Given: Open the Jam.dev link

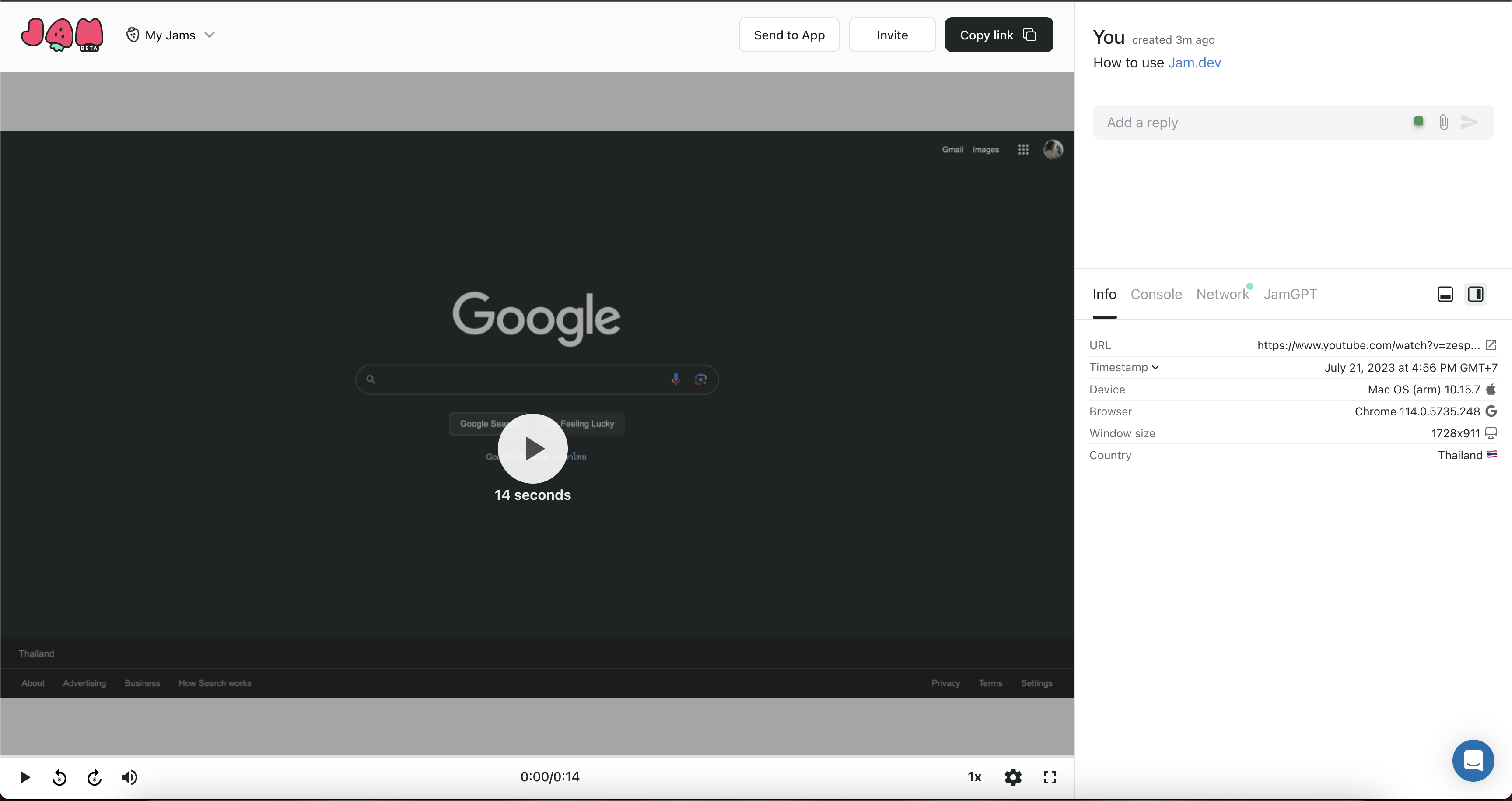Looking at the screenshot, I should pyautogui.click(x=1194, y=63).
